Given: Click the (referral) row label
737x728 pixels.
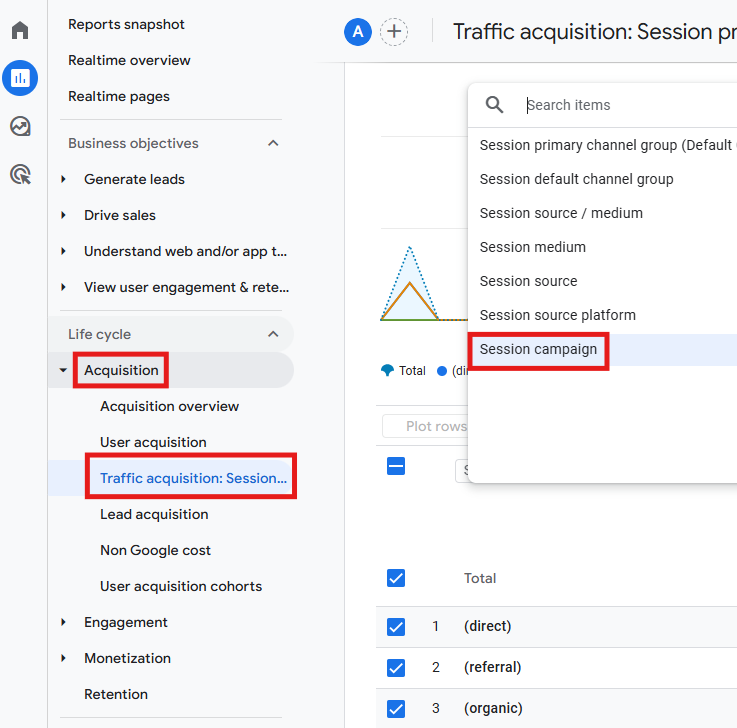Looking at the screenshot, I should point(493,667).
